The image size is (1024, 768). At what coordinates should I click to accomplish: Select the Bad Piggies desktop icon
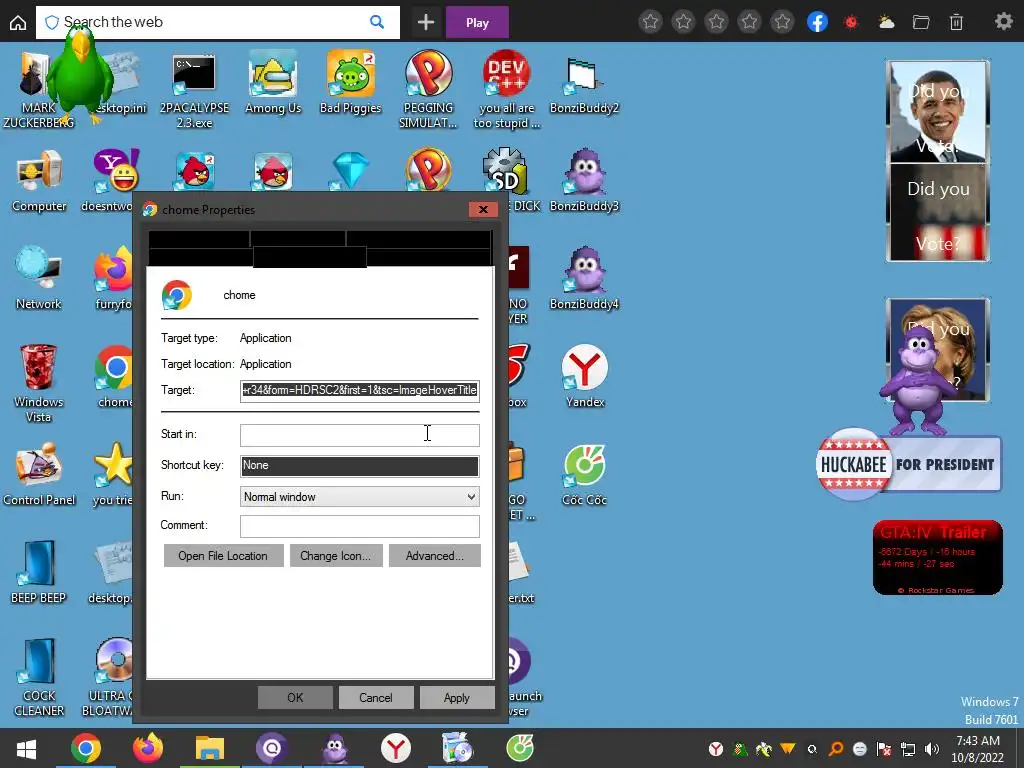click(x=351, y=82)
